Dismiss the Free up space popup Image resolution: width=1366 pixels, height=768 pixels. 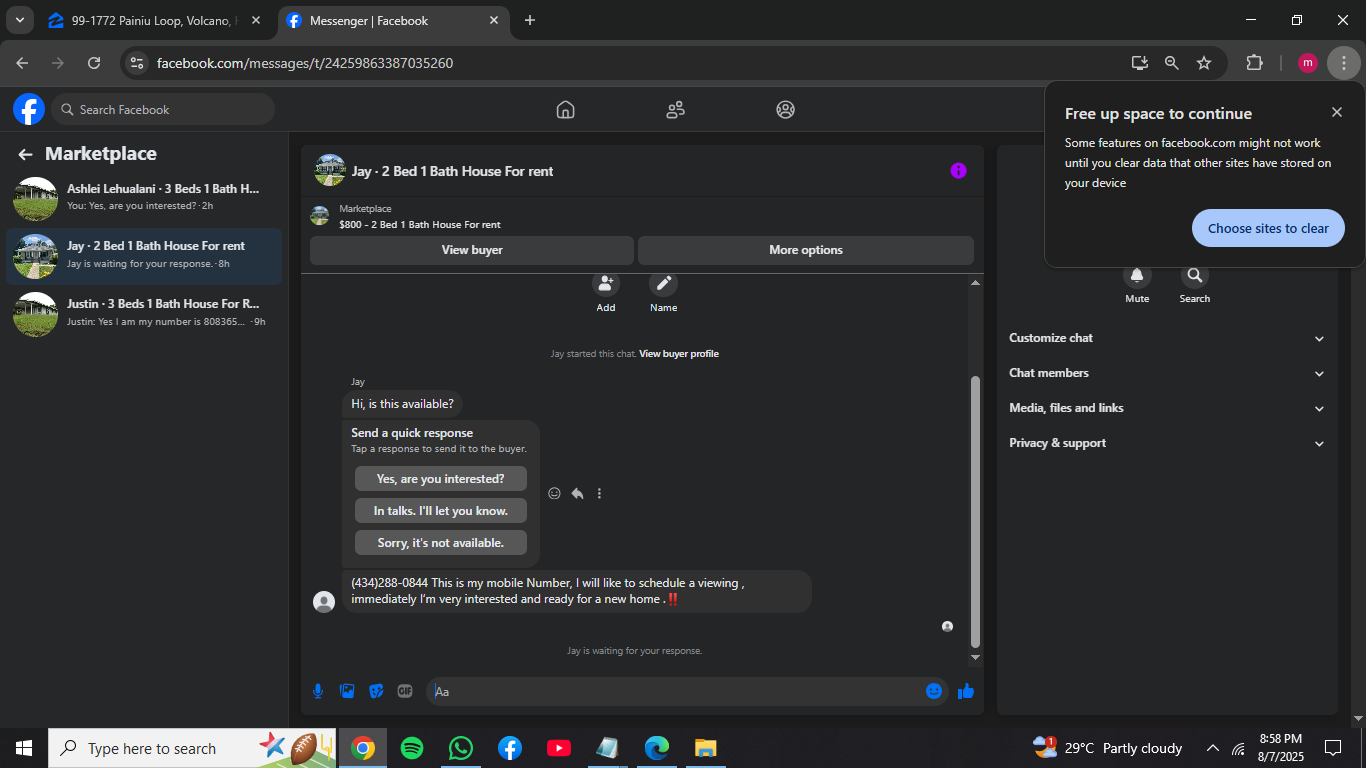tap(1337, 112)
